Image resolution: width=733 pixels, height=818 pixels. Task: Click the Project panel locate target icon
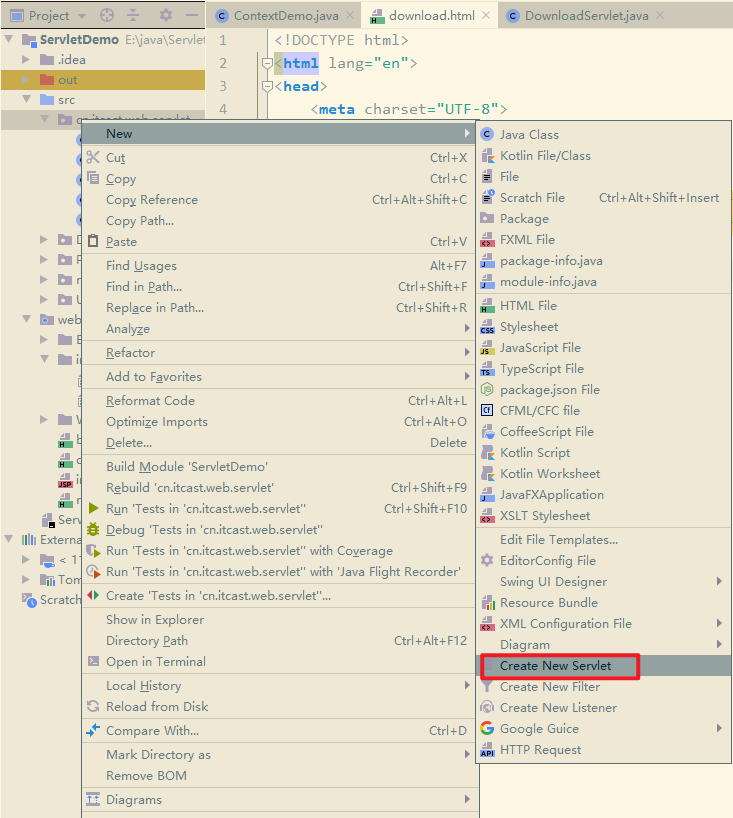pyautogui.click(x=107, y=16)
